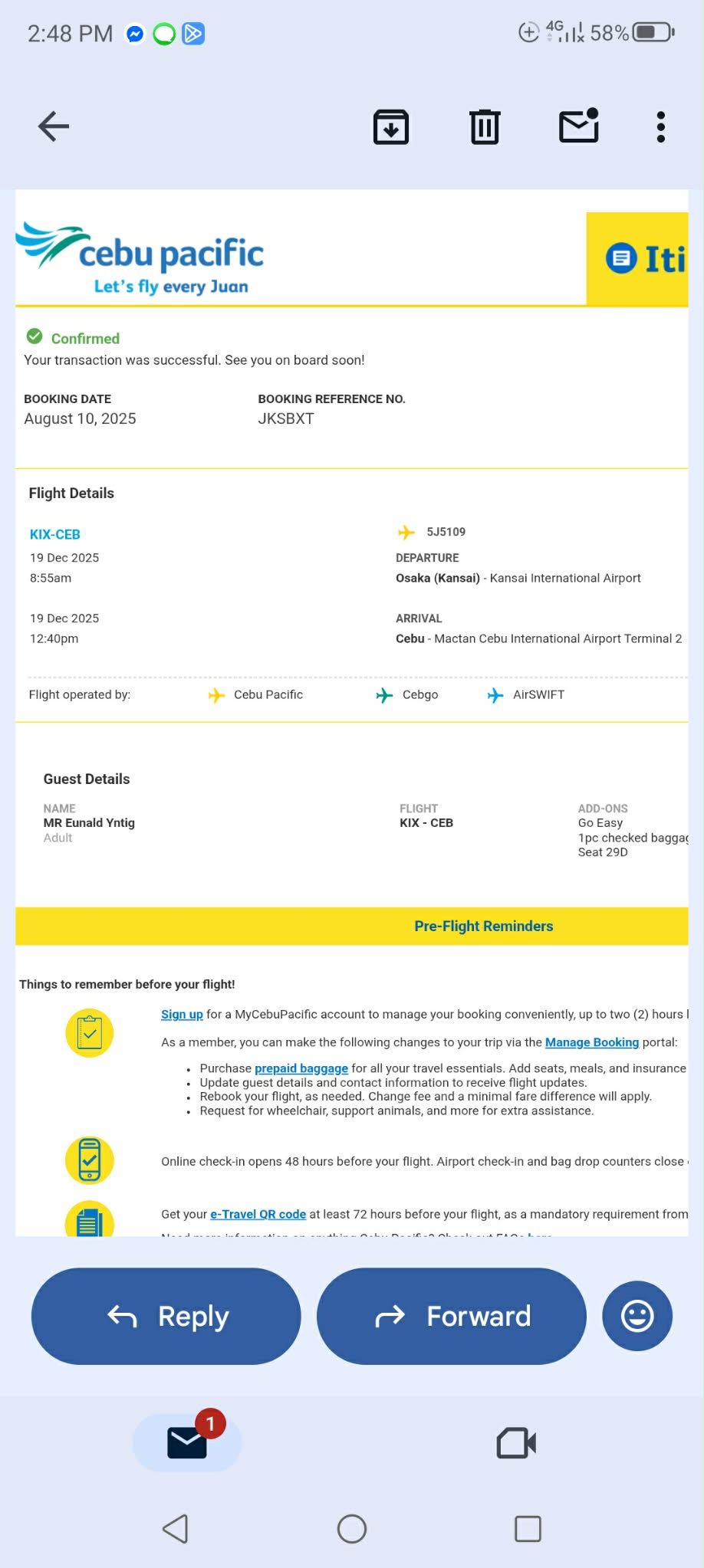This screenshot has height=1568, width=704.
Task: Open the Sign up link
Action: (182, 1014)
